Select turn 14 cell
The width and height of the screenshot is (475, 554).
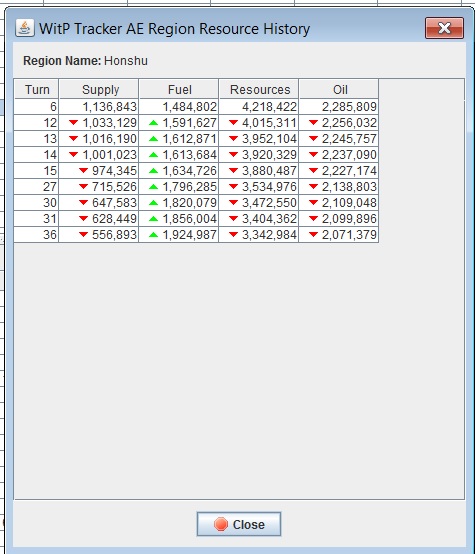pos(36,155)
